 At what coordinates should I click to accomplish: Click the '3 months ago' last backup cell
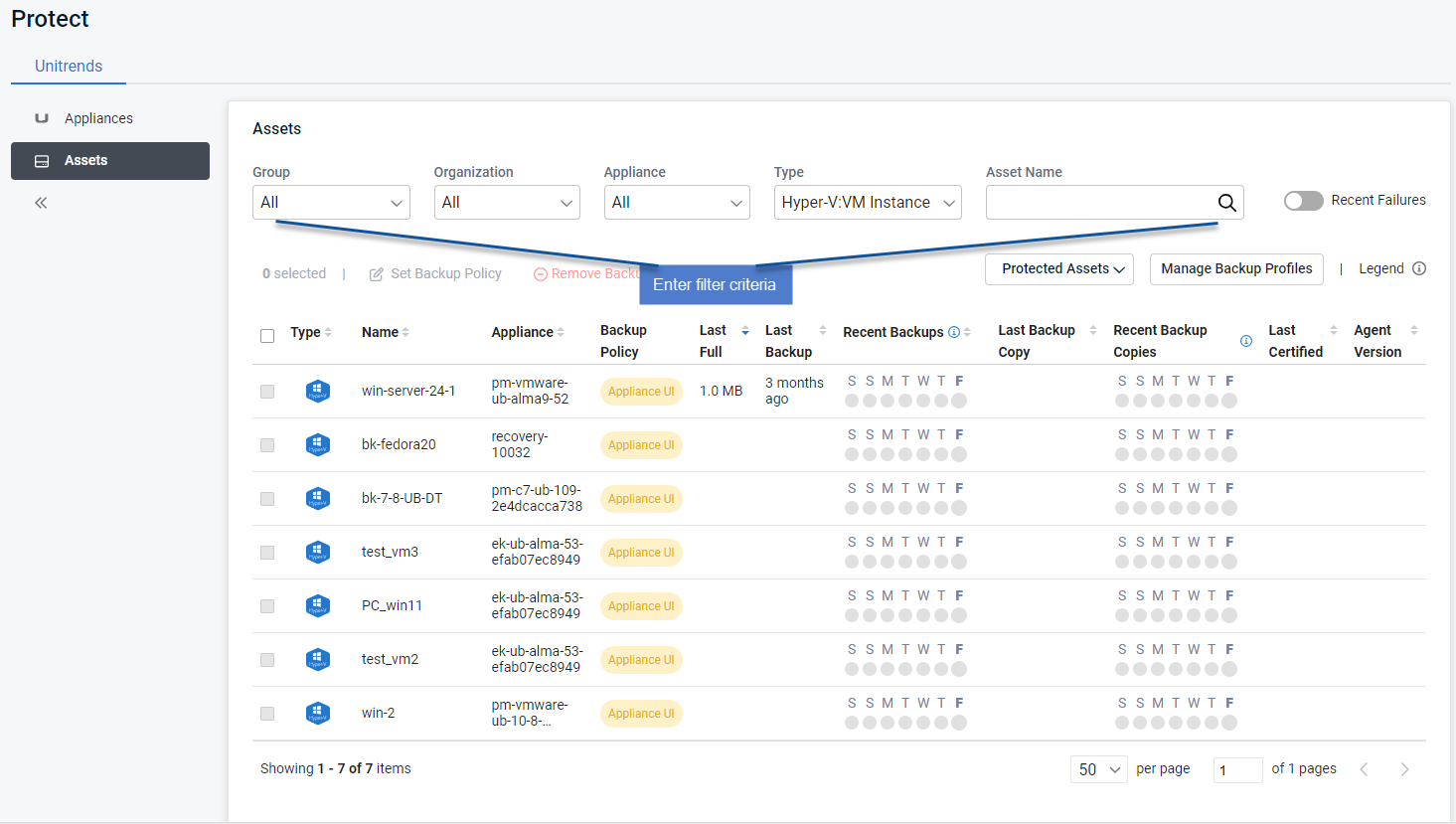[794, 391]
